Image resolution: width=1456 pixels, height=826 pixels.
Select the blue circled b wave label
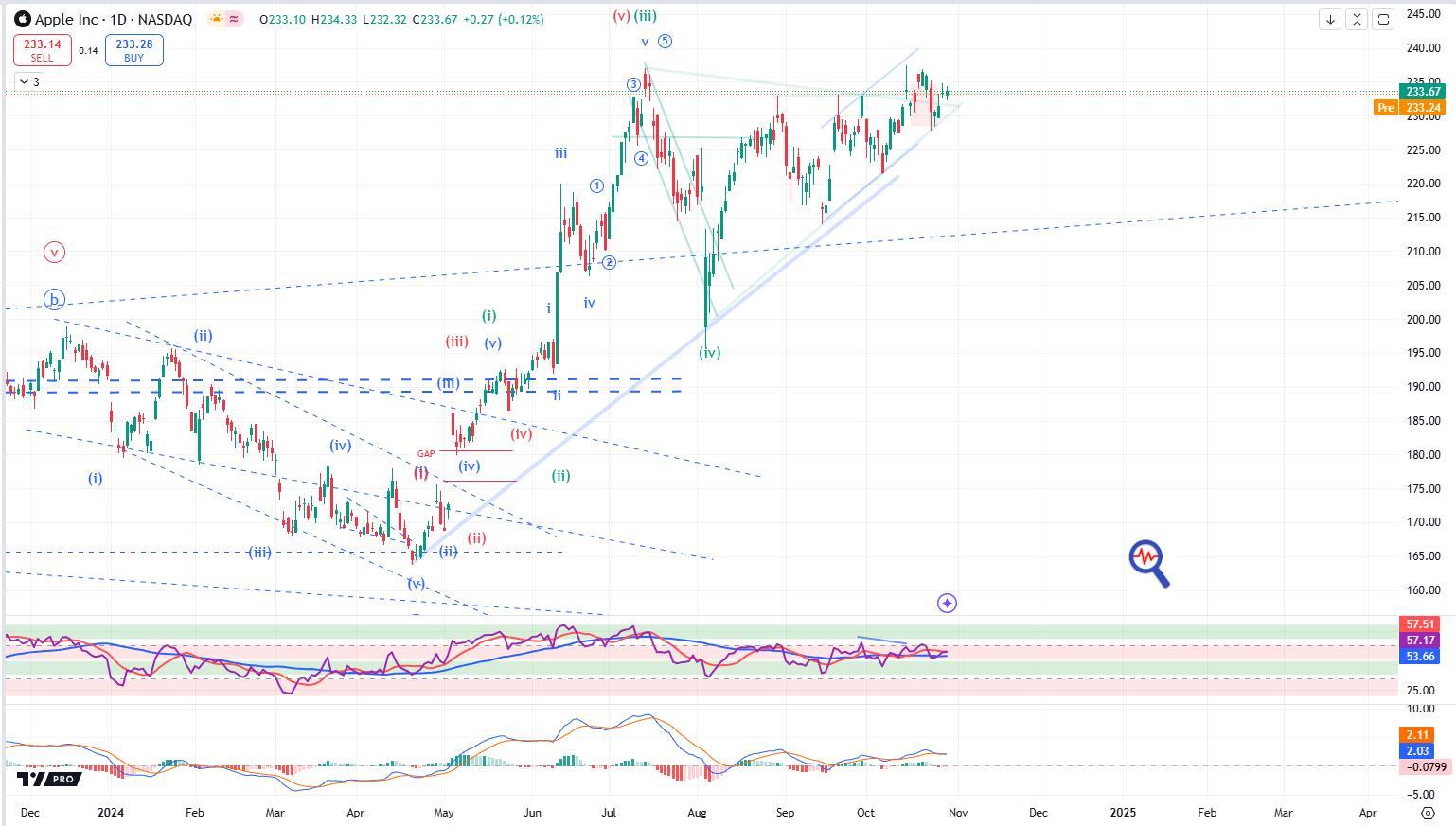coord(55,301)
